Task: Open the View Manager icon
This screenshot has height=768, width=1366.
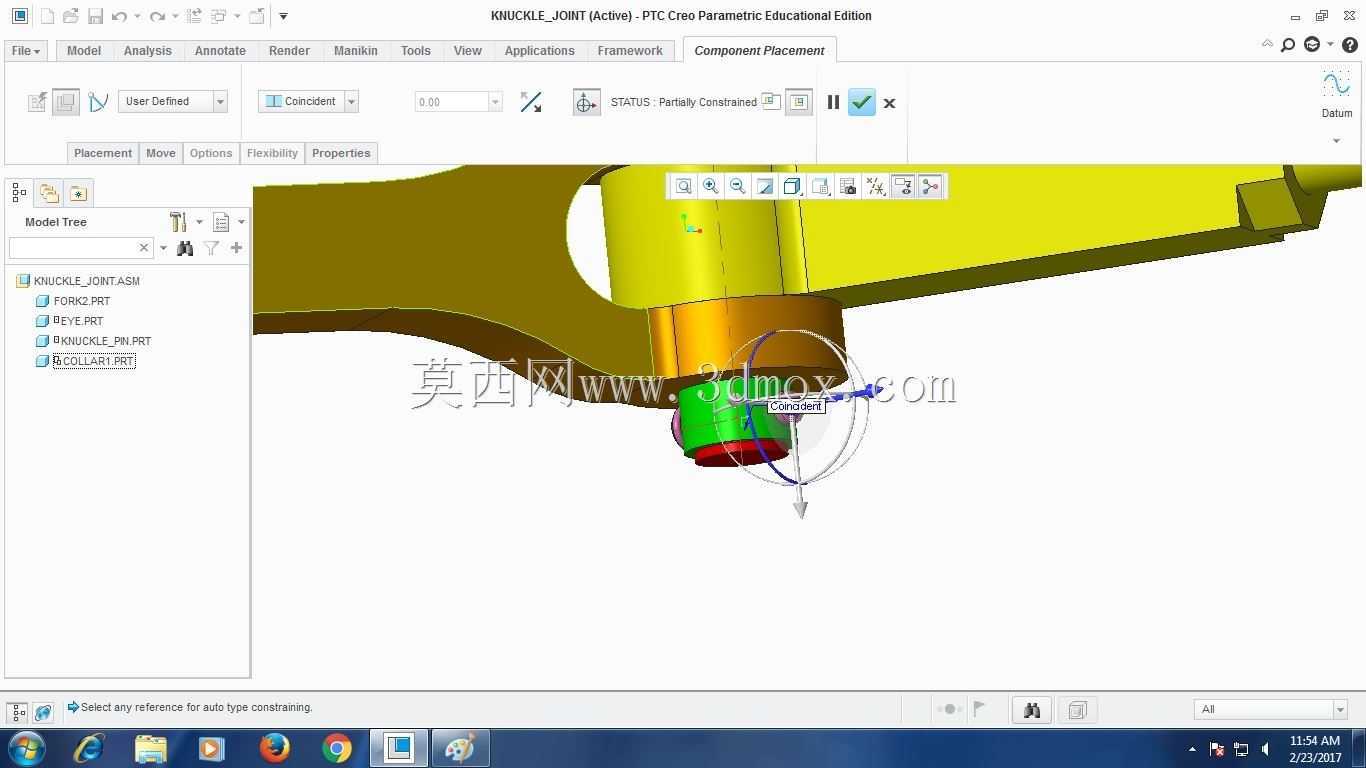Action: coord(848,186)
